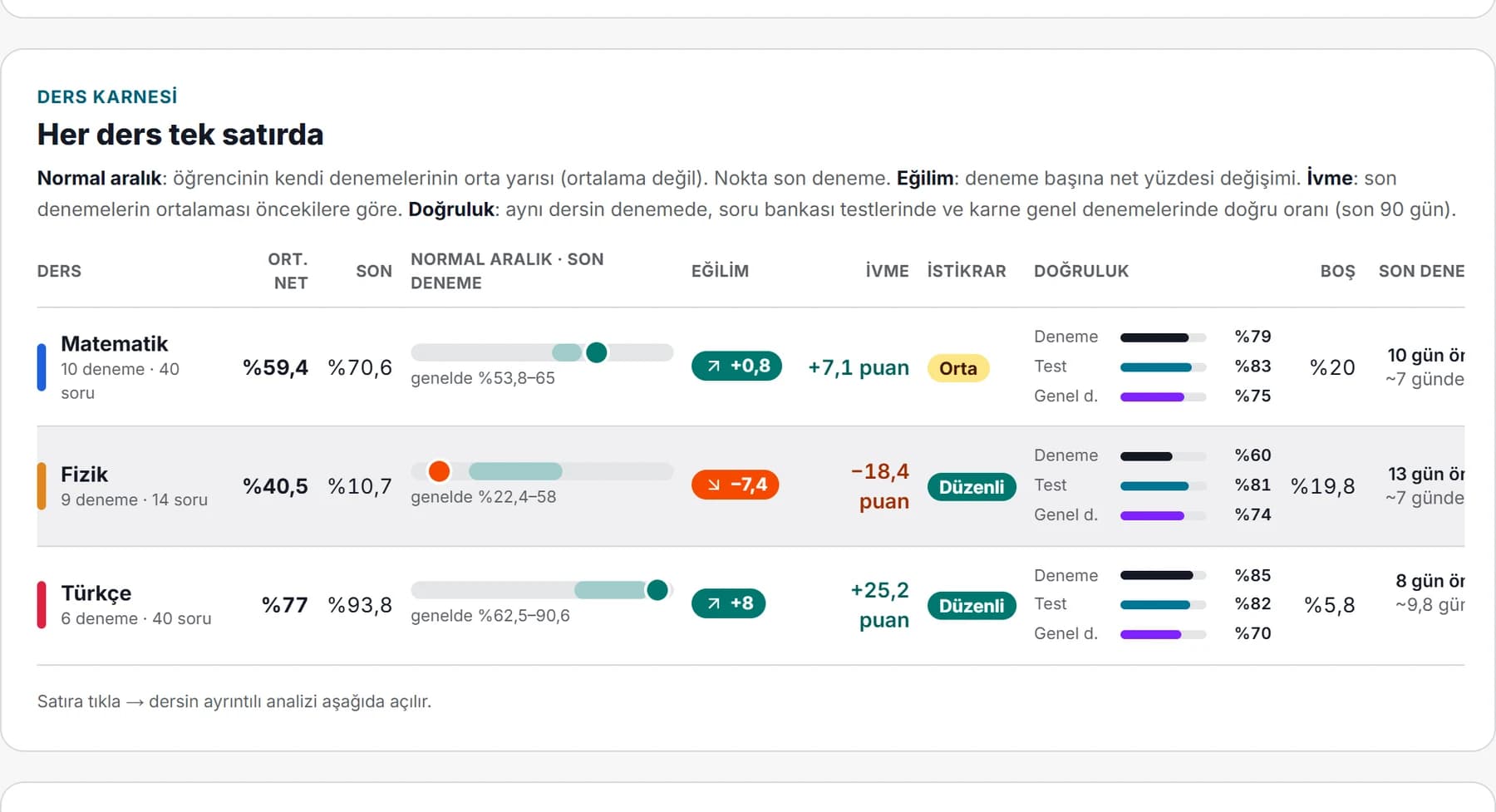This screenshot has height=812, width=1496.
Task: Click the green last-exam dot in the Türkçe range
Action: 657,590
